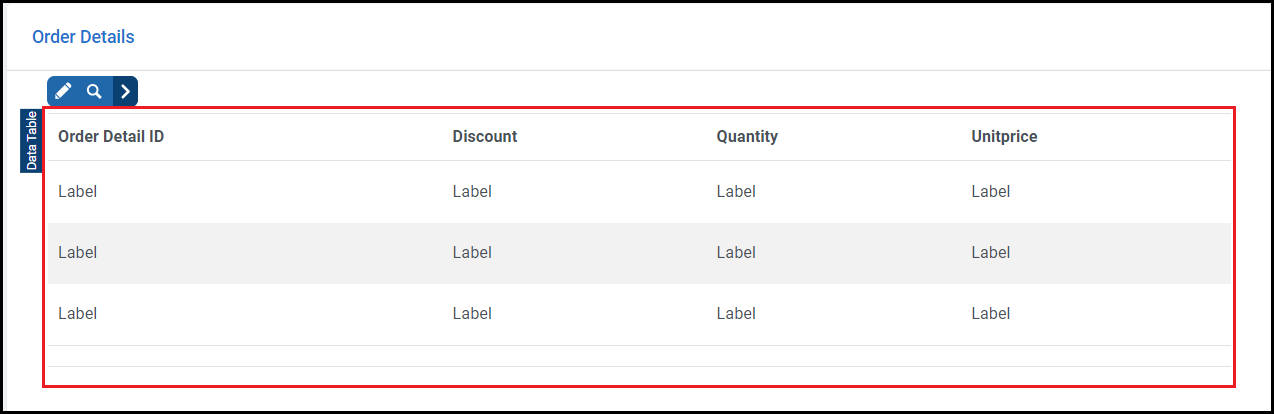Open the Order Details heading link
This screenshot has width=1274, height=414.
tap(83, 37)
